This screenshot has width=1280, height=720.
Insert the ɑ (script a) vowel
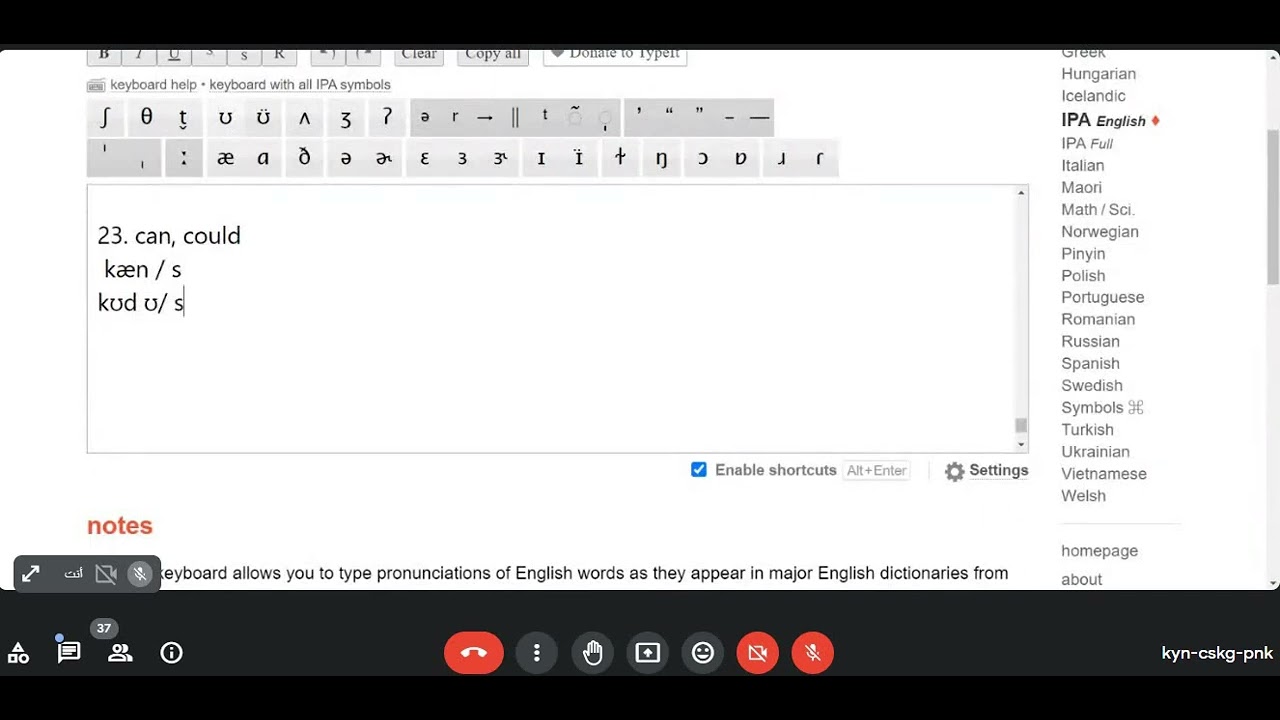click(x=263, y=158)
